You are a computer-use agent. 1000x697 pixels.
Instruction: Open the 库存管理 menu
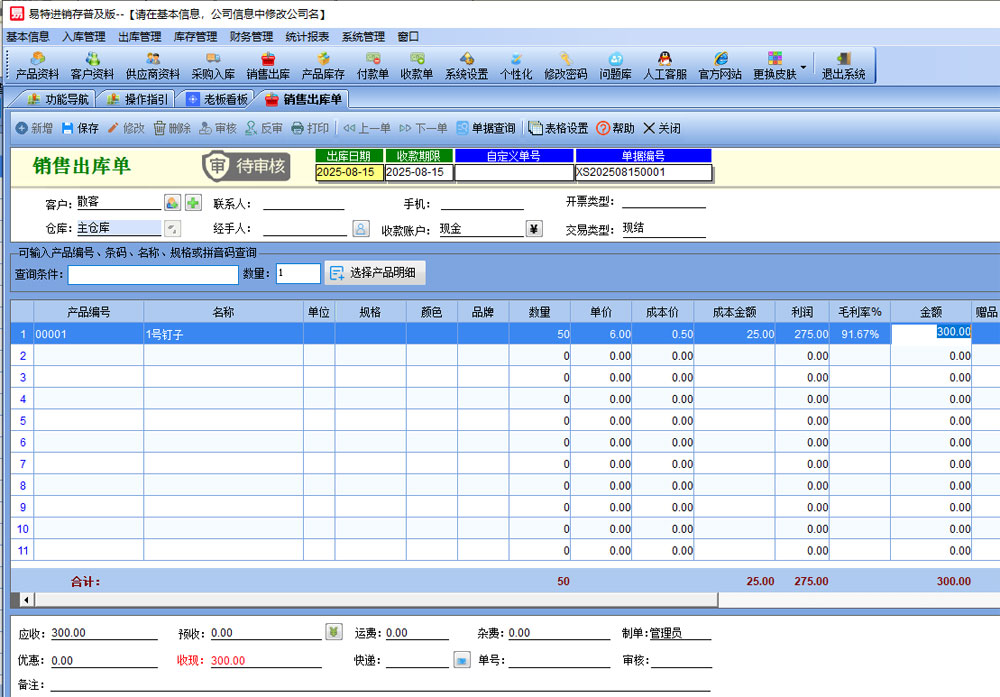[x=195, y=37]
